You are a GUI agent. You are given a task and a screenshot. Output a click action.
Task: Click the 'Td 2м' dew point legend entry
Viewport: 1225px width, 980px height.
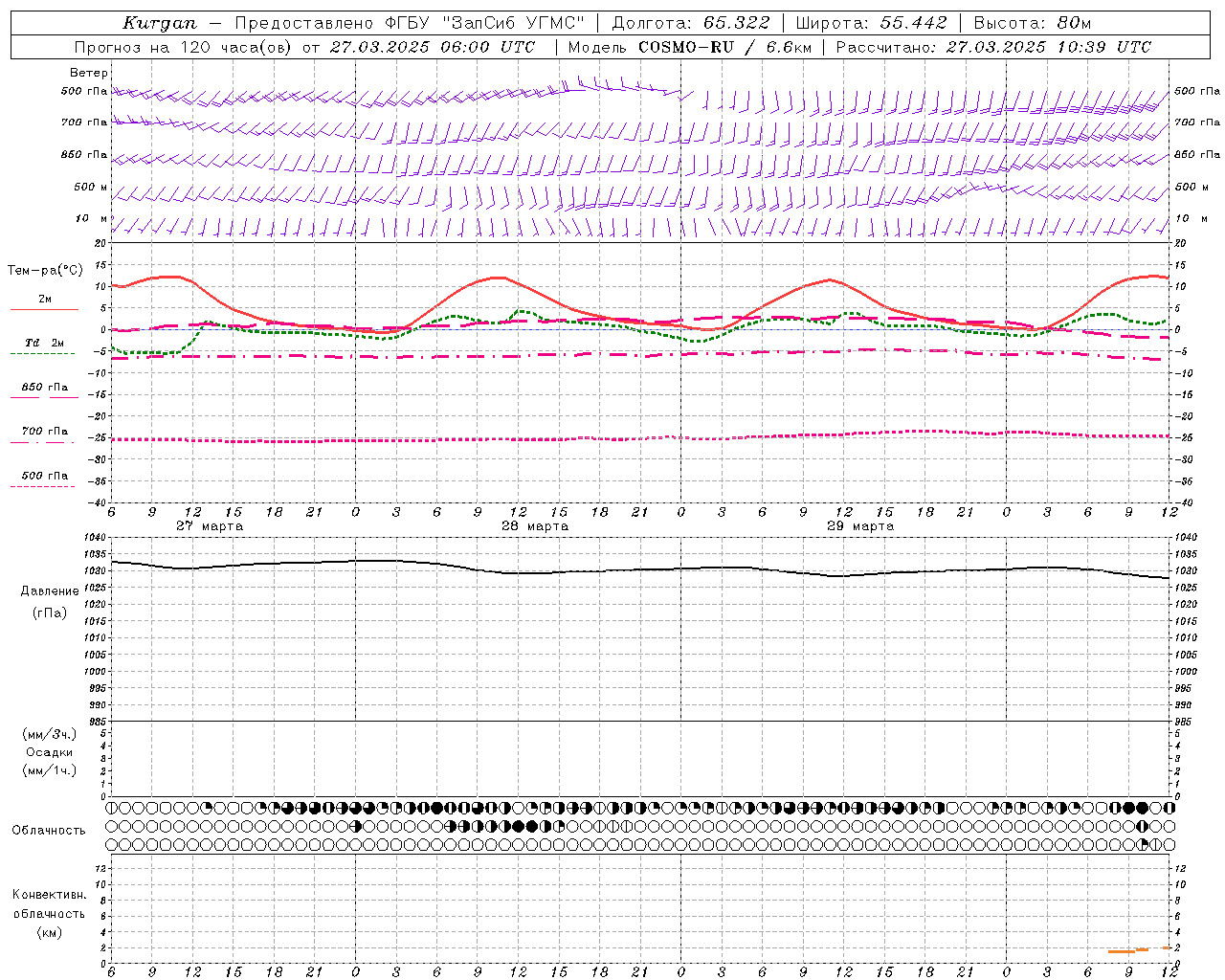pyautogui.click(x=44, y=343)
